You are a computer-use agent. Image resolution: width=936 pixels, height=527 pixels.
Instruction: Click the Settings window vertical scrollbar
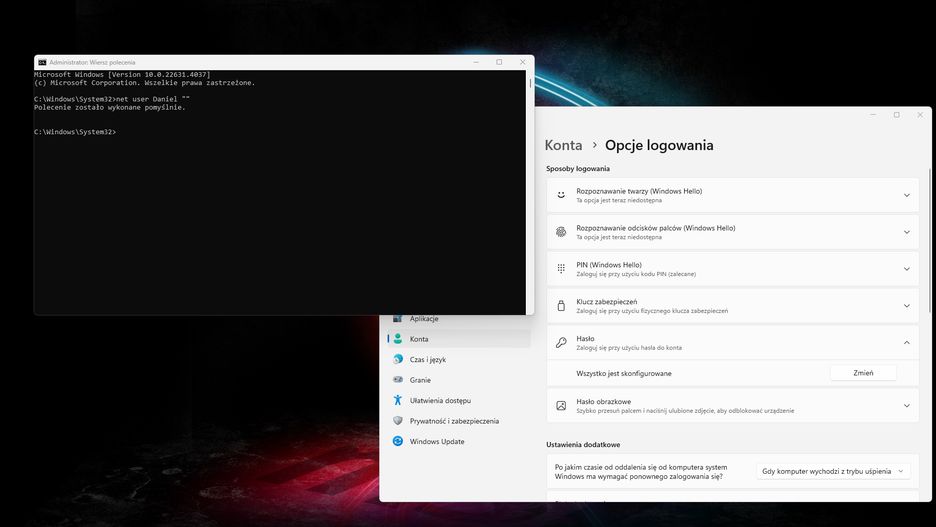point(929,239)
